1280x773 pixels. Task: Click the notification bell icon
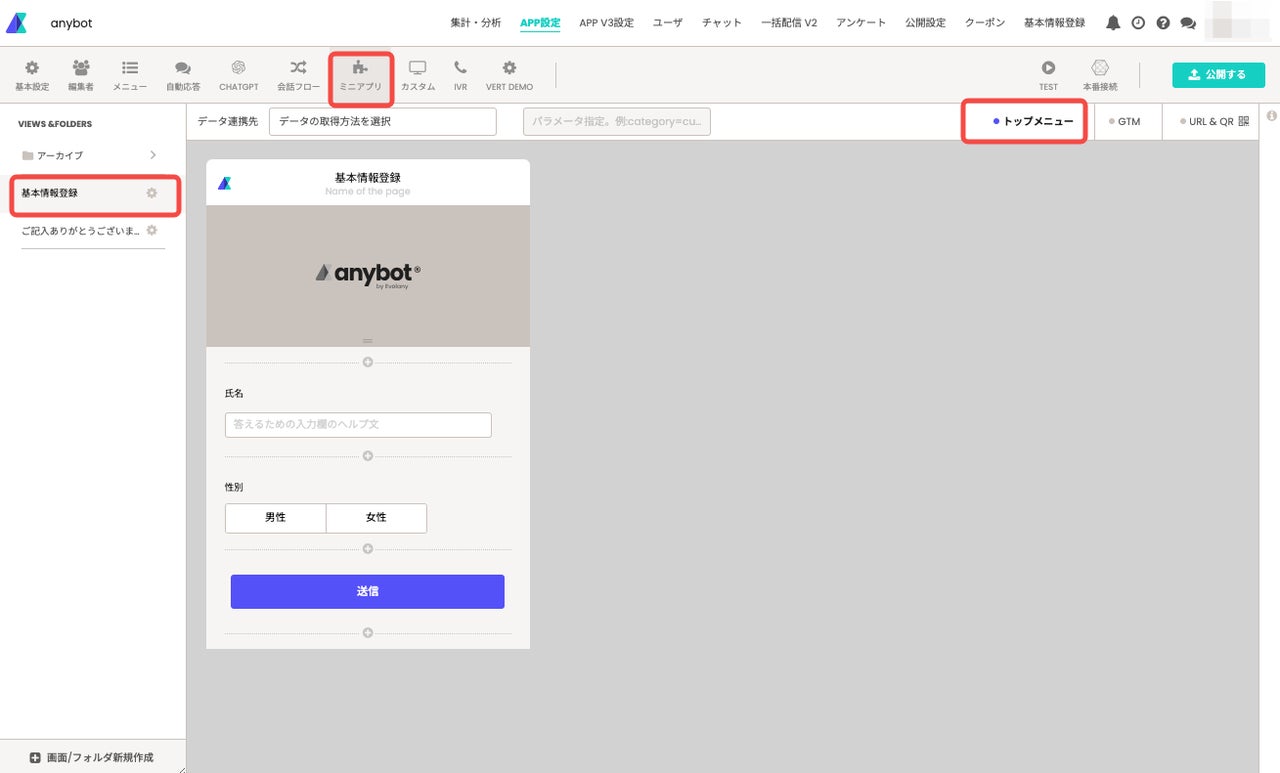pyautogui.click(x=1113, y=23)
